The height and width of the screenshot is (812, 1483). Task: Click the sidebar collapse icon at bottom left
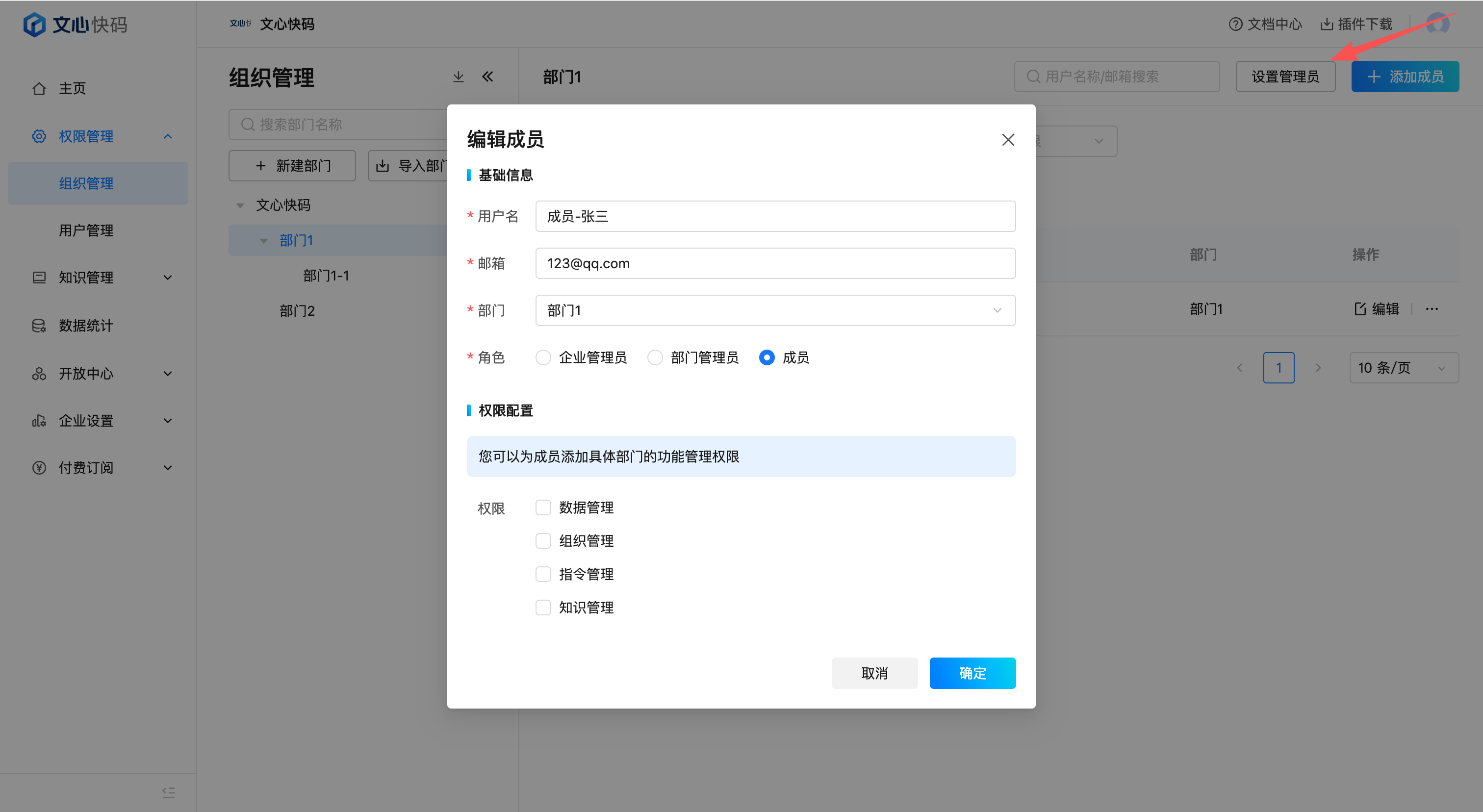click(168, 792)
